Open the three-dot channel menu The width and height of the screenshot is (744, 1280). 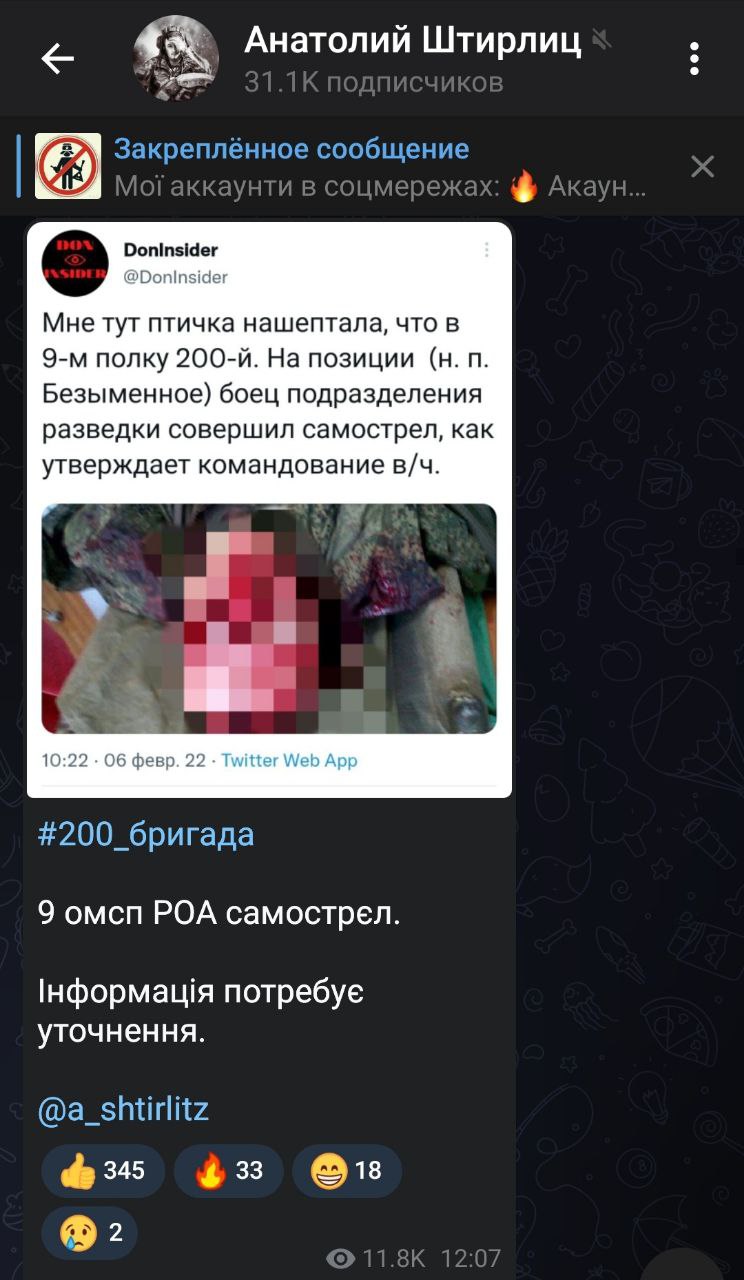tap(694, 59)
